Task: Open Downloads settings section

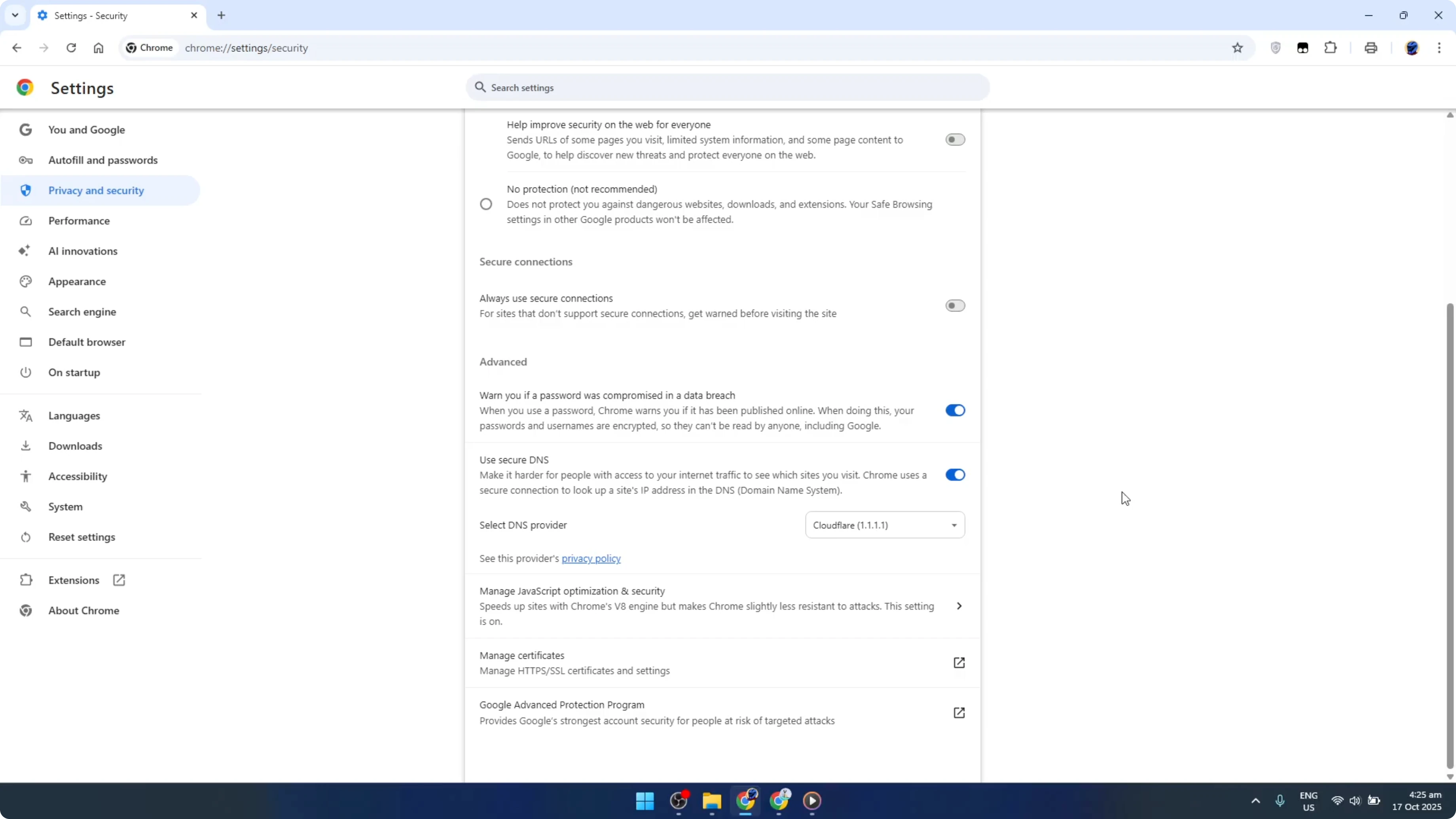Action: point(75,446)
